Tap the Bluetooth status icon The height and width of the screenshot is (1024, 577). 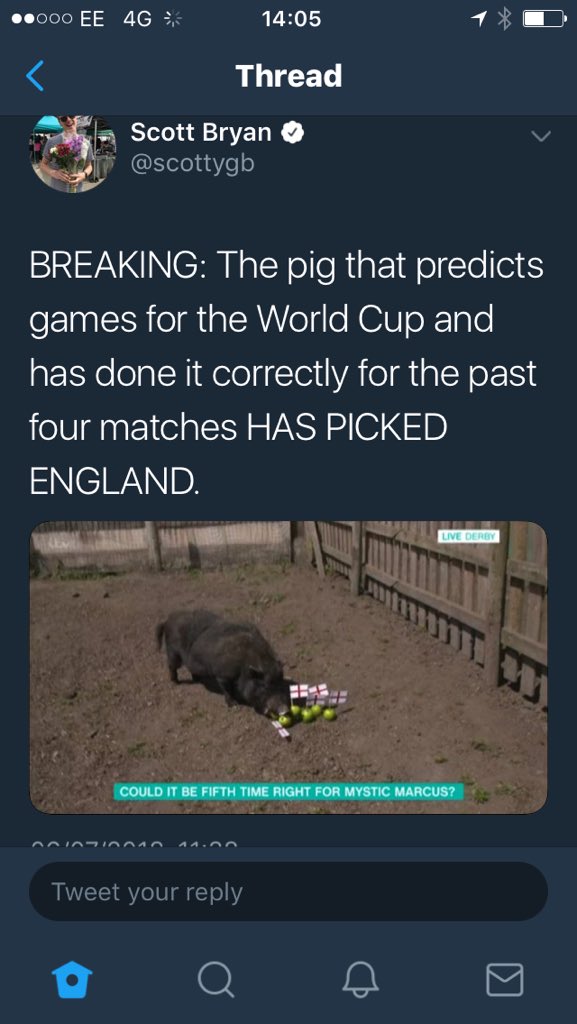504,18
